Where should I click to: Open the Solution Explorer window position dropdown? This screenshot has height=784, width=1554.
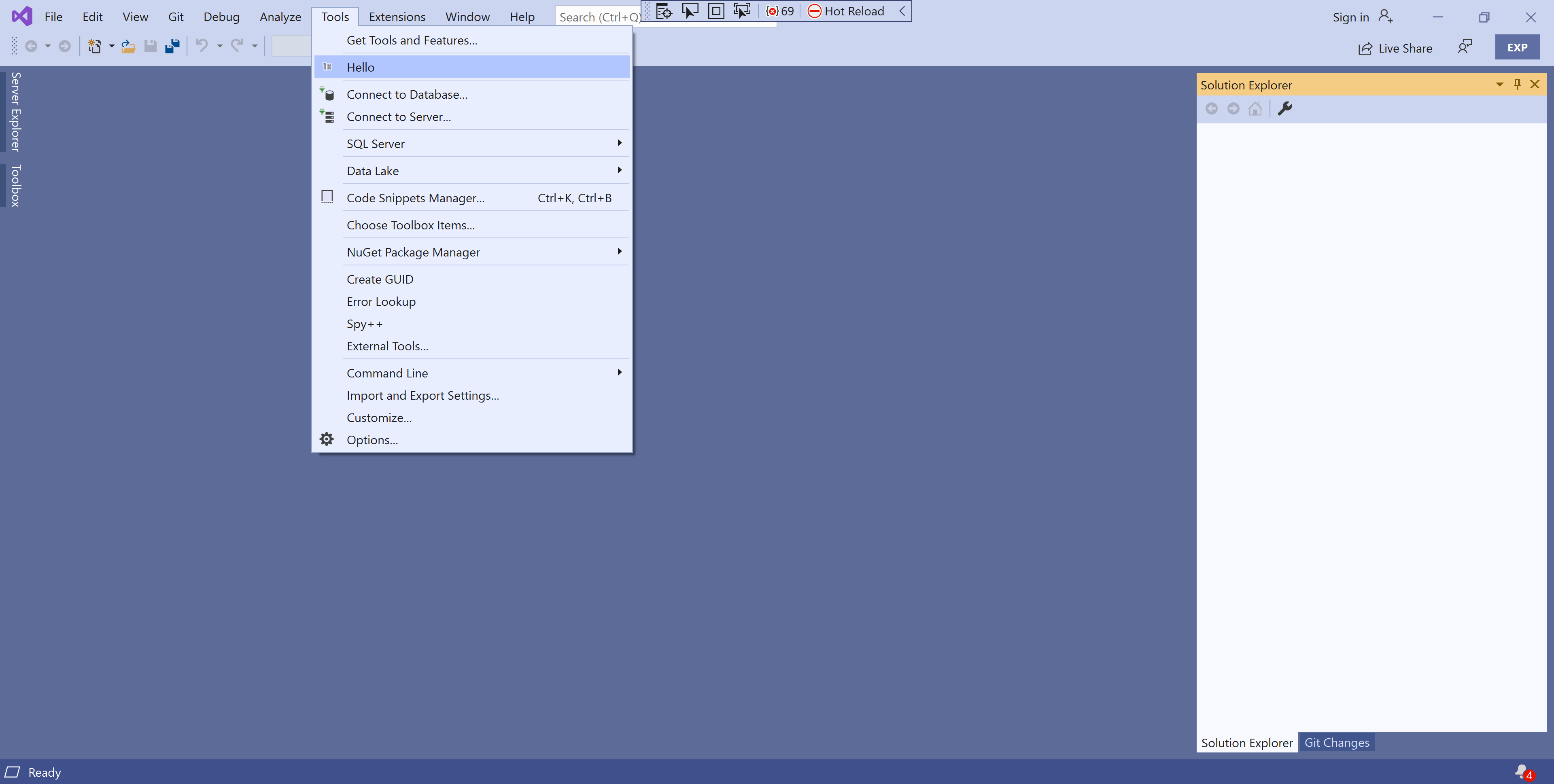1499,85
